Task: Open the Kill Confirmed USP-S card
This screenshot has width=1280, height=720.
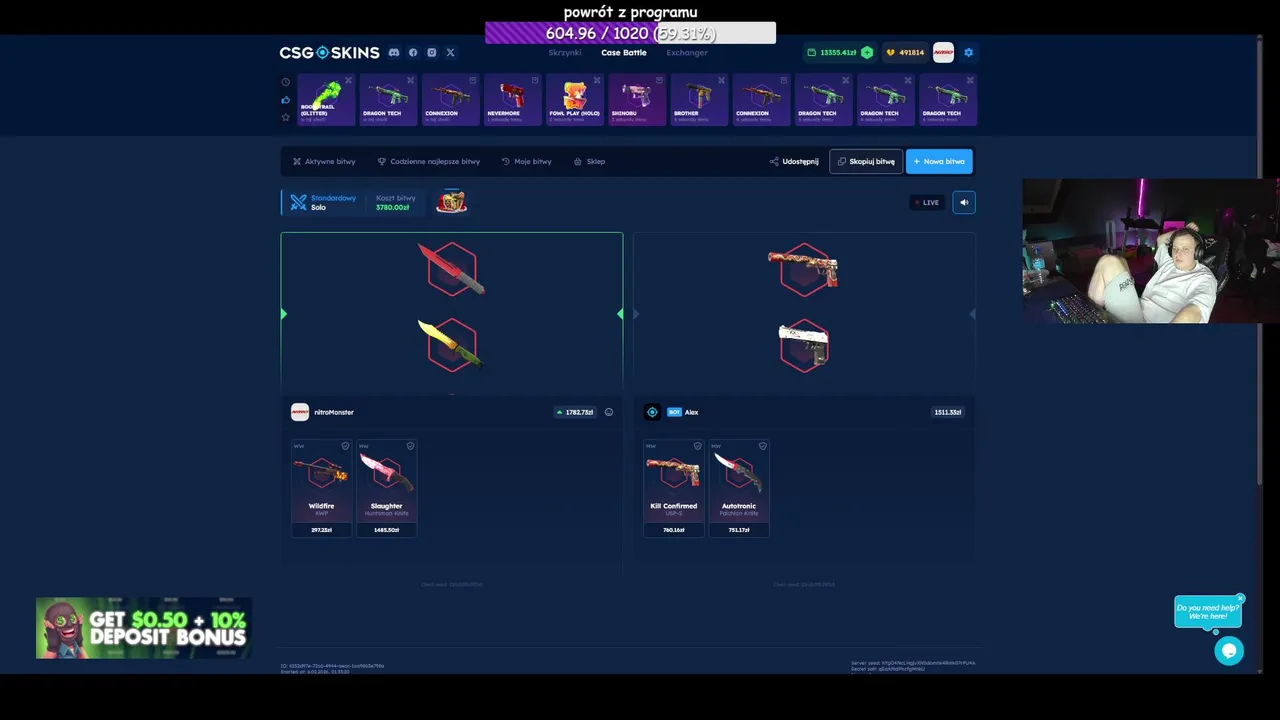Action: click(673, 488)
